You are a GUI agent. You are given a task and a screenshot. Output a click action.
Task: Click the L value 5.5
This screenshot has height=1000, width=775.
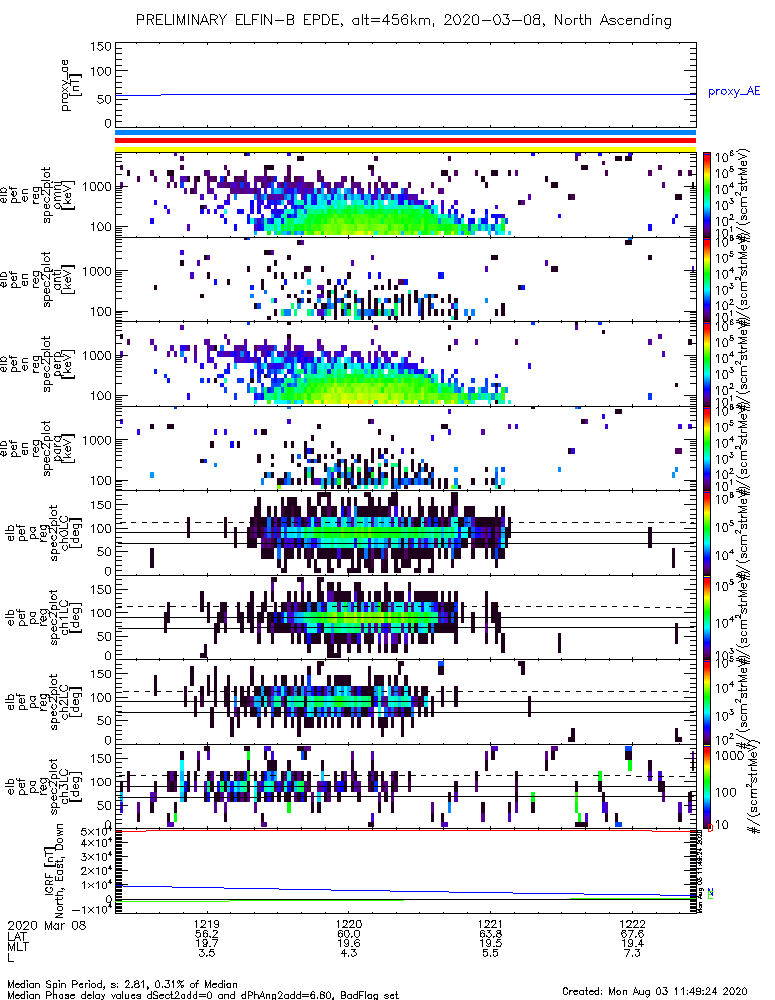point(491,953)
